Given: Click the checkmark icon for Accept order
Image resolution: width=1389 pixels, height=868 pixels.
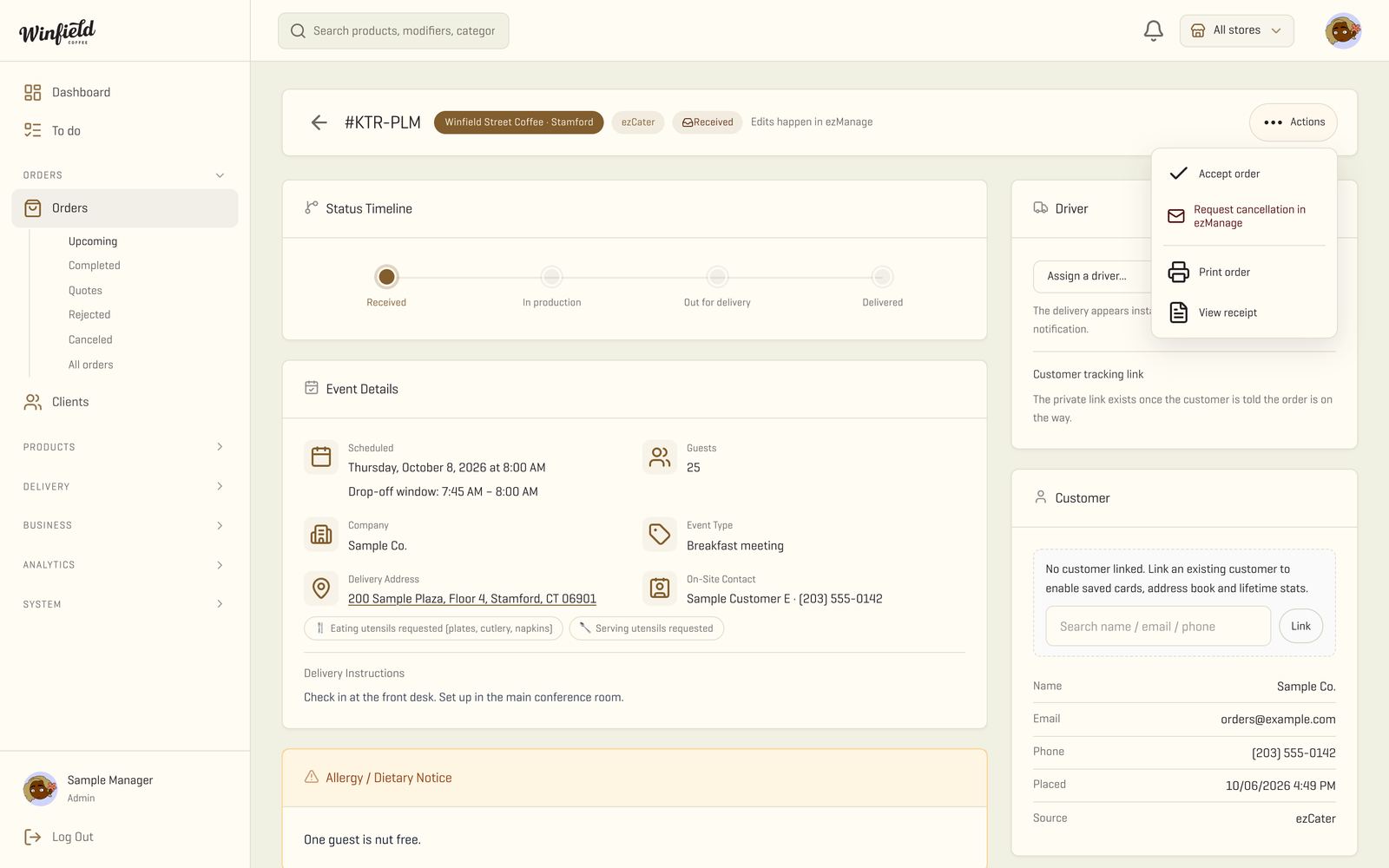Looking at the screenshot, I should pos(1178,174).
